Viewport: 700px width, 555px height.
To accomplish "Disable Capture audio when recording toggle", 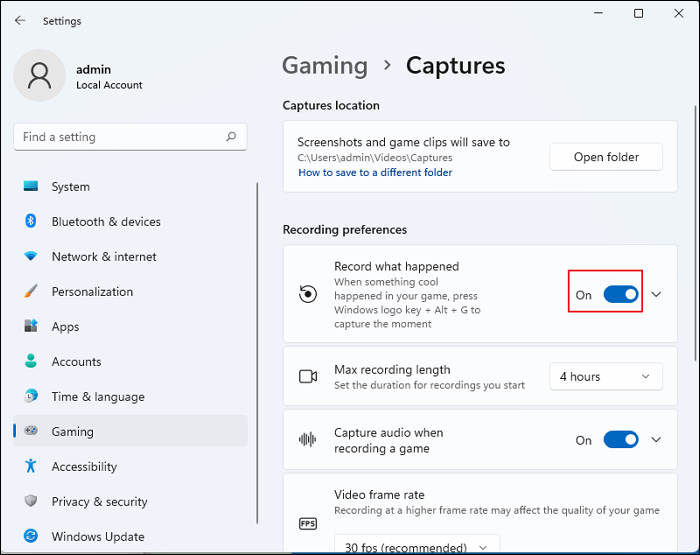I will 620,440.
